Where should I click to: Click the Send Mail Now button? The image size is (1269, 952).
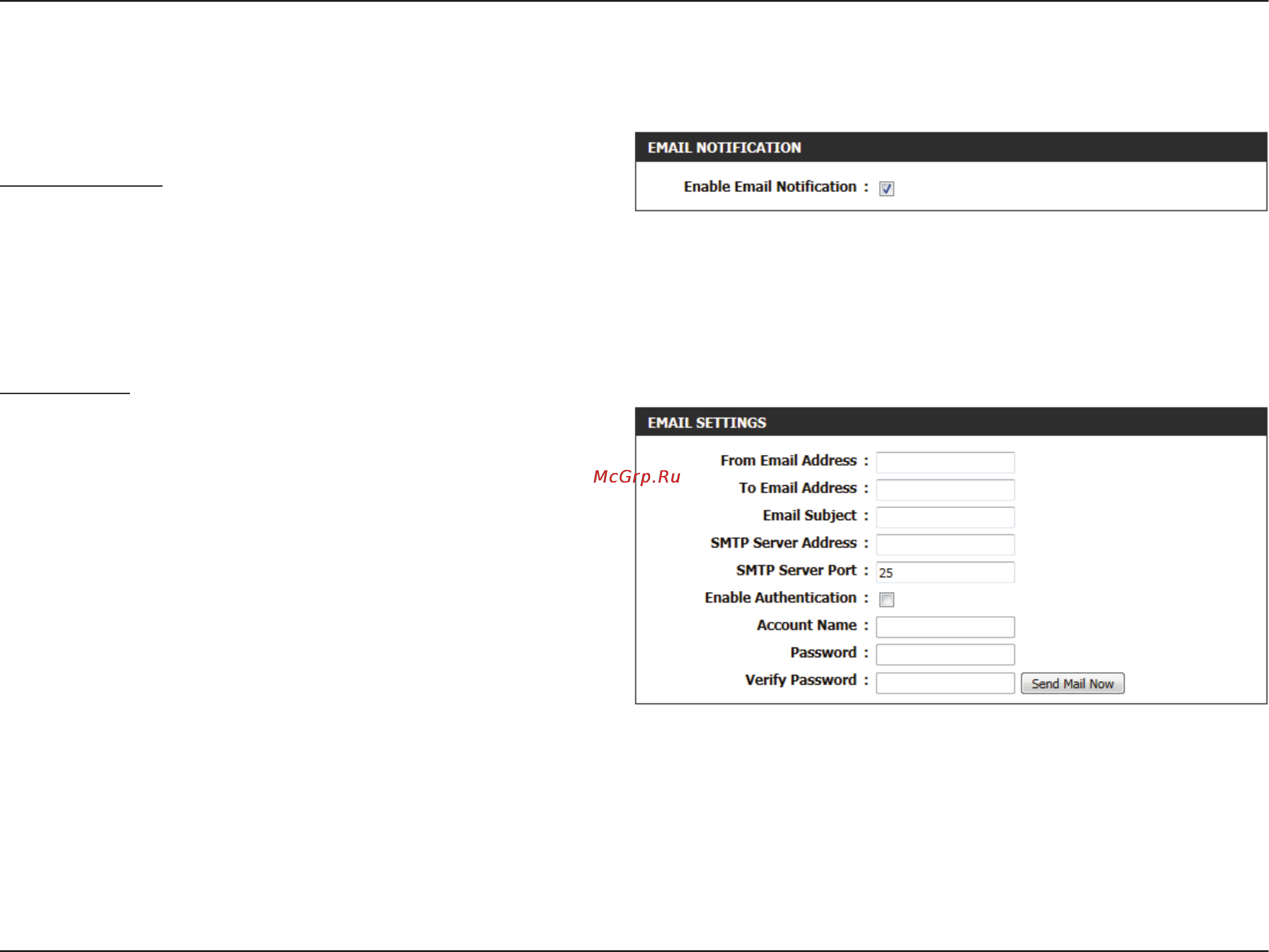[1072, 683]
